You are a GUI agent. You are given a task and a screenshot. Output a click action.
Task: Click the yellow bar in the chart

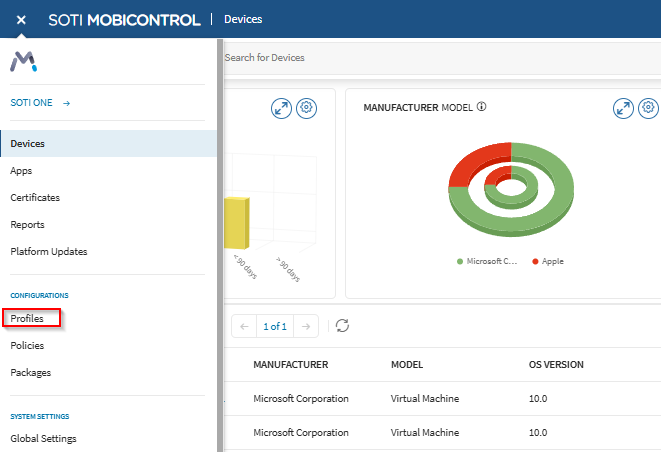tap(236, 223)
